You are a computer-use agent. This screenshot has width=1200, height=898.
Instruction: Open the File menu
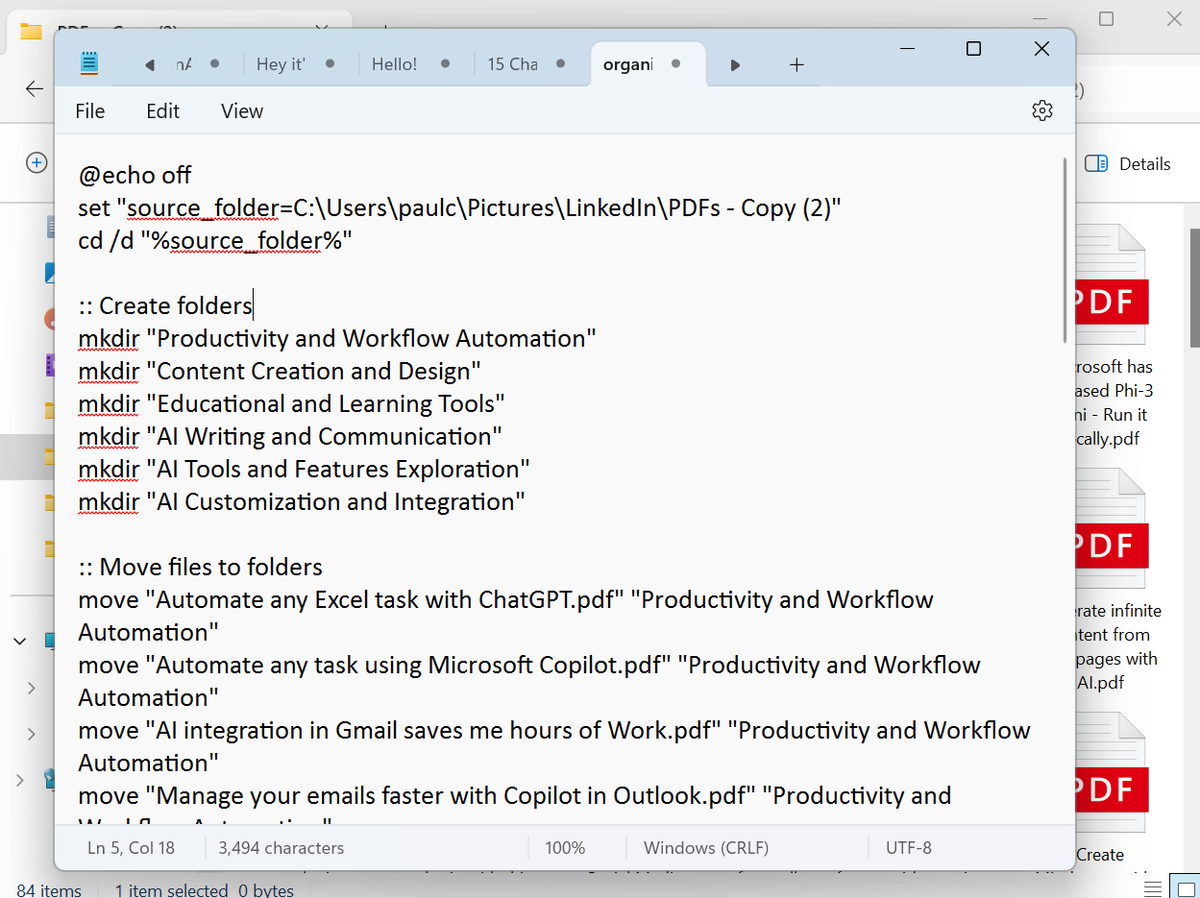click(x=89, y=111)
